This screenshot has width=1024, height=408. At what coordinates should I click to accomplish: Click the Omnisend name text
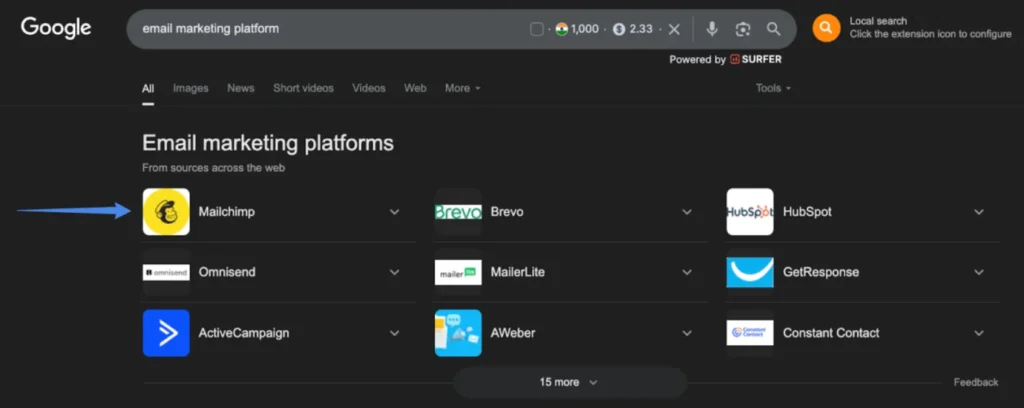click(x=227, y=272)
